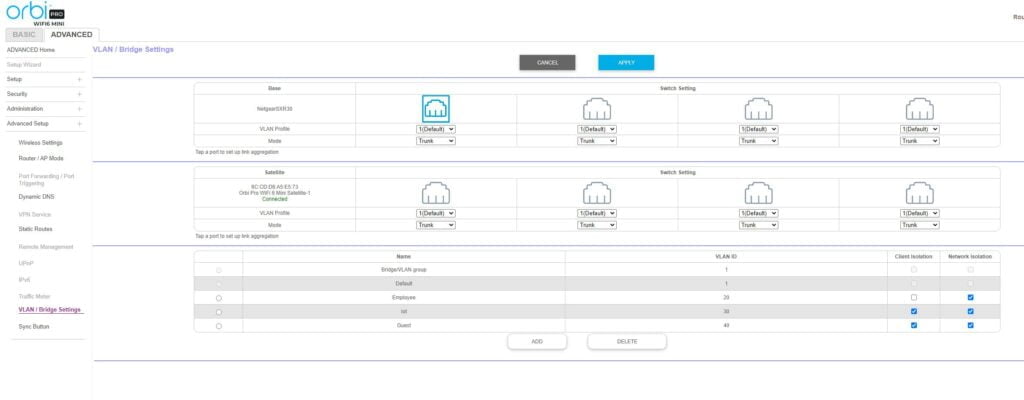Click the ADD button below VLAN table
This screenshot has width=1024, height=400.
[x=537, y=341]
